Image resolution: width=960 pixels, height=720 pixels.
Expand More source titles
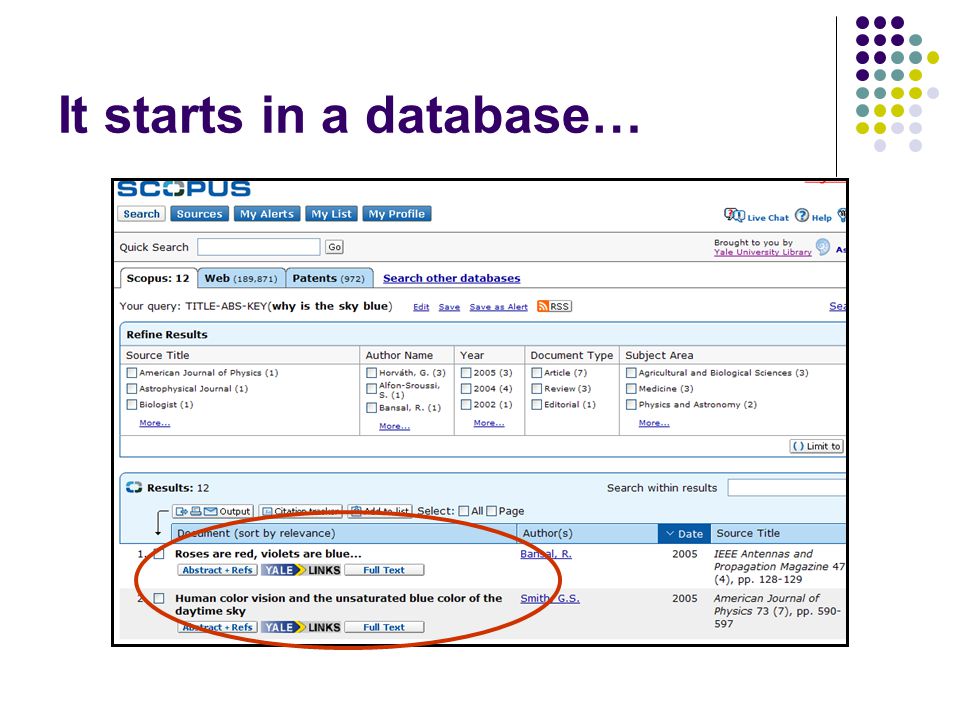tap(154, 422)
